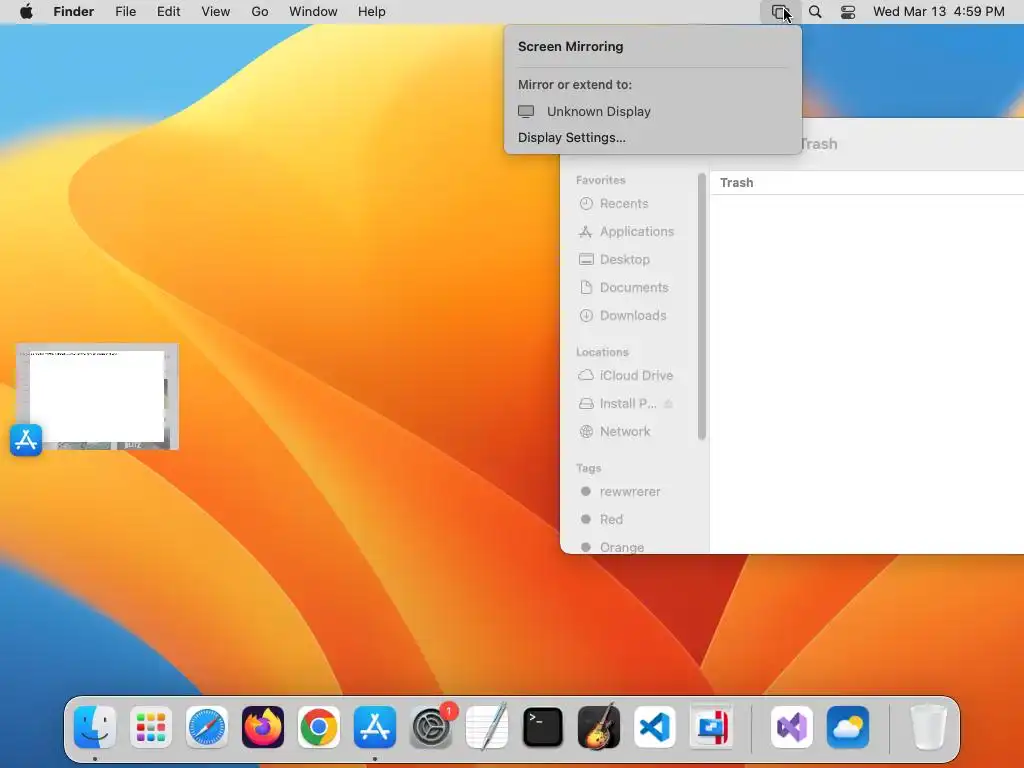Launch Firefox from the Dock

coord(263,728)
